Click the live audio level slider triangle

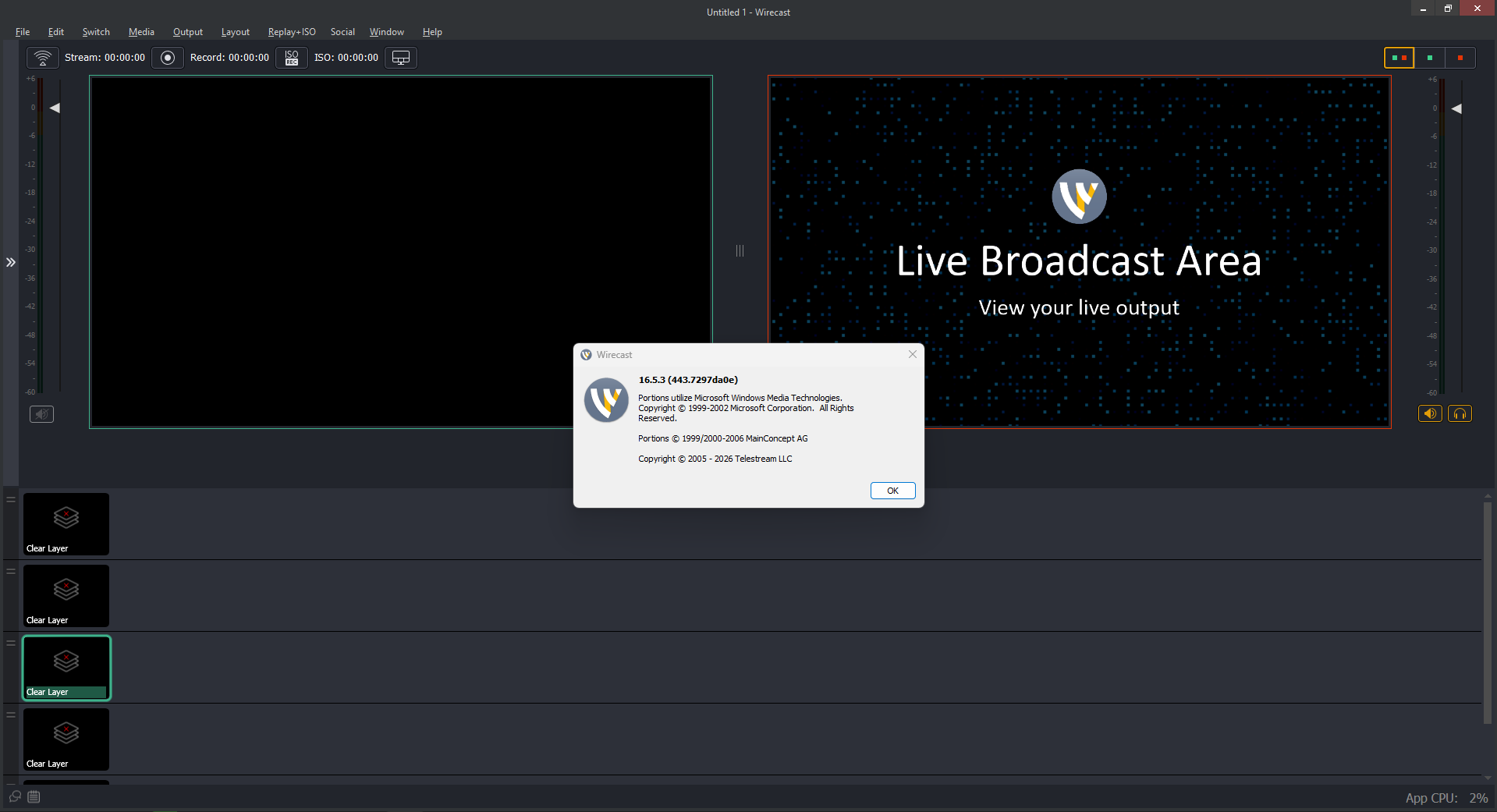[1456, 108]
